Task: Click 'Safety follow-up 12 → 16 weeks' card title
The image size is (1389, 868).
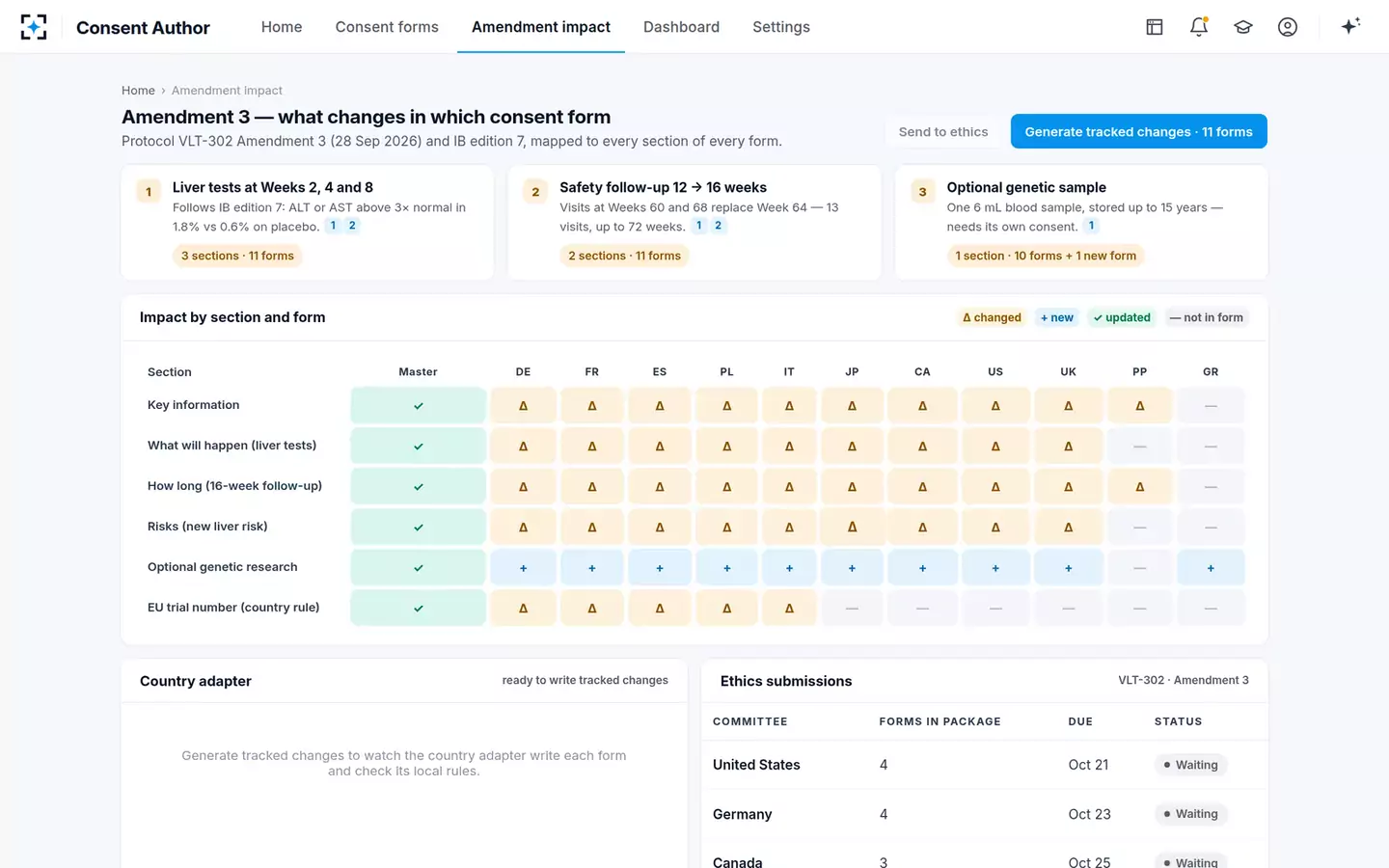Action: click(663, 187)
